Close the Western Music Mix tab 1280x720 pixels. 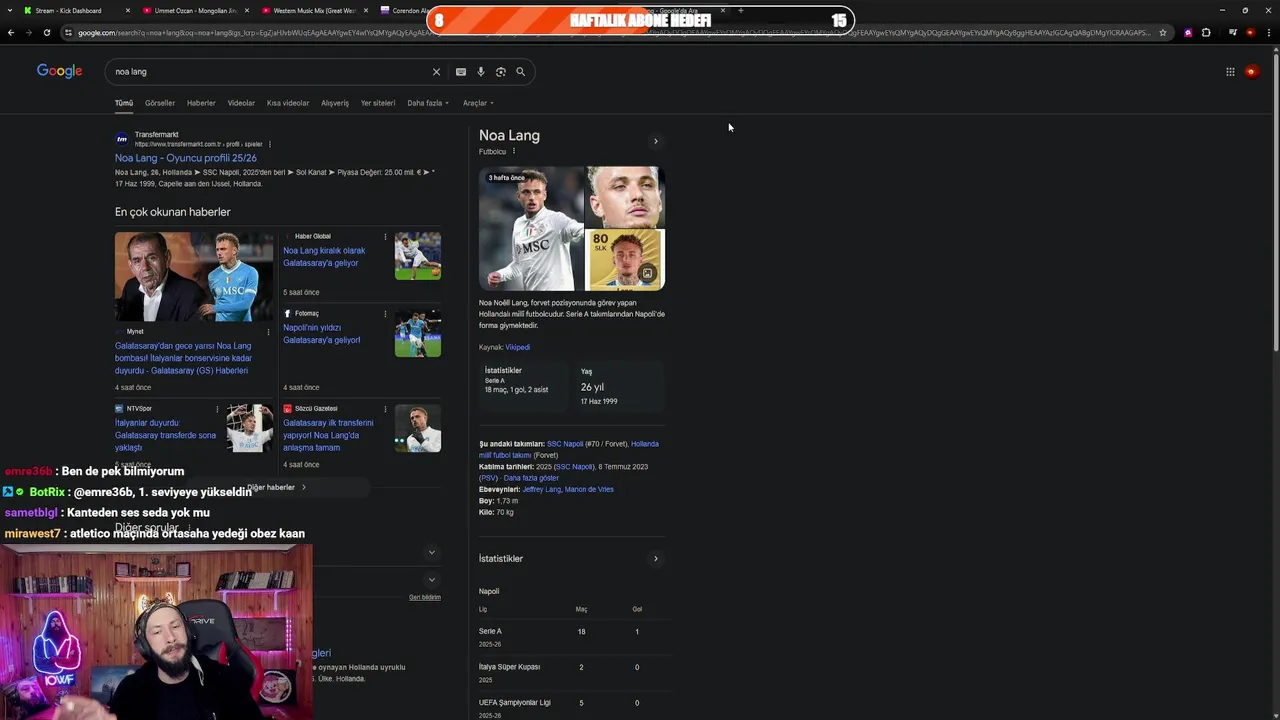click(365, 11)
